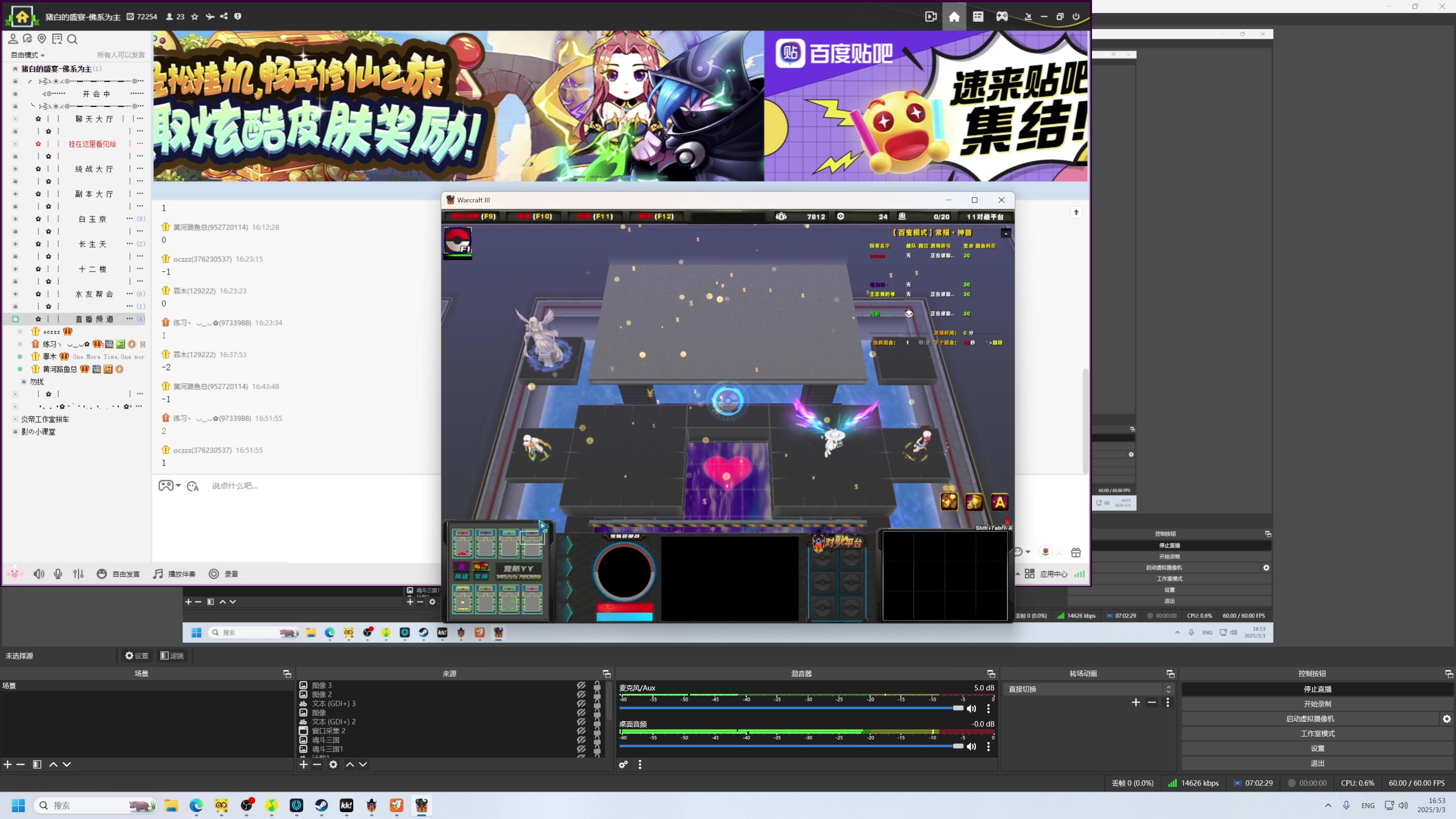Click 启动虚拟摄像机 button
The image size is (1456, 819).
[1310, 719]
